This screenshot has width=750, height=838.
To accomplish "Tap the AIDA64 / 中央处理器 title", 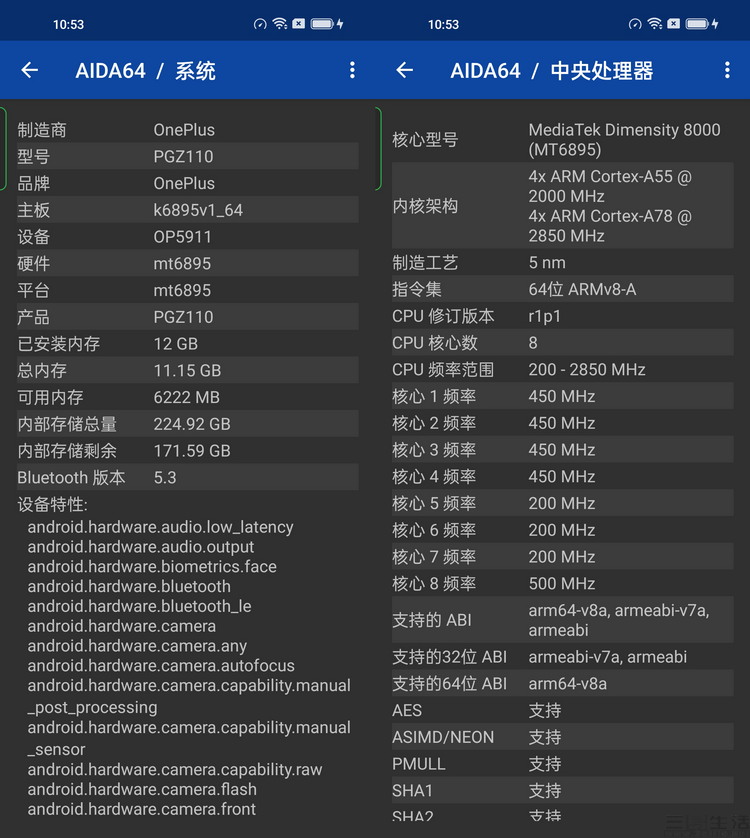I will [x=552, y=71].
